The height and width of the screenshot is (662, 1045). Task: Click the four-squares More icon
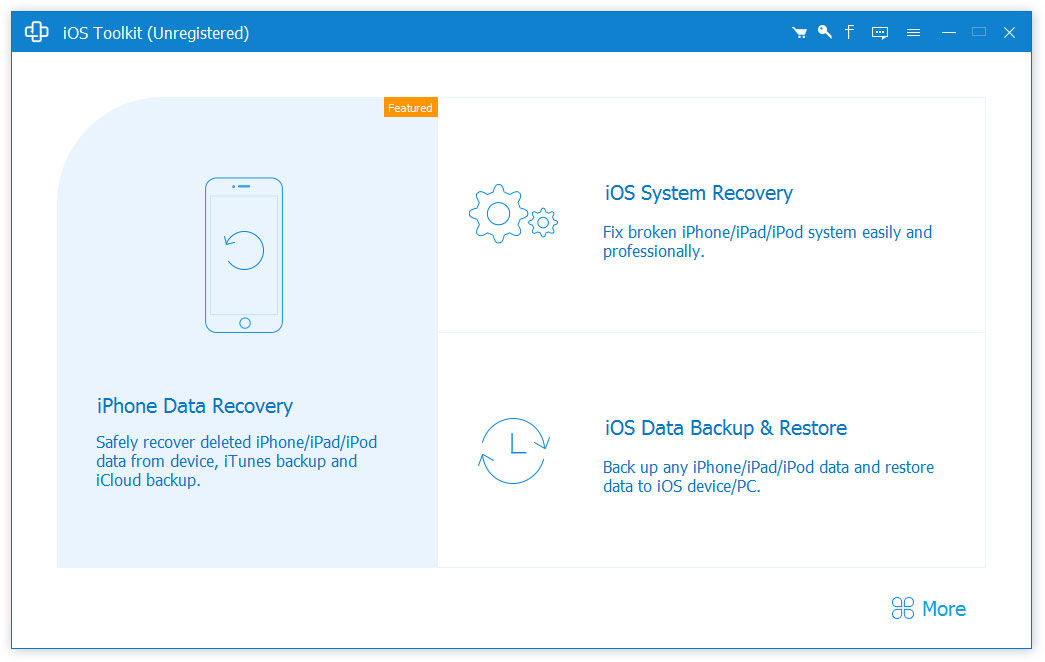903,608
